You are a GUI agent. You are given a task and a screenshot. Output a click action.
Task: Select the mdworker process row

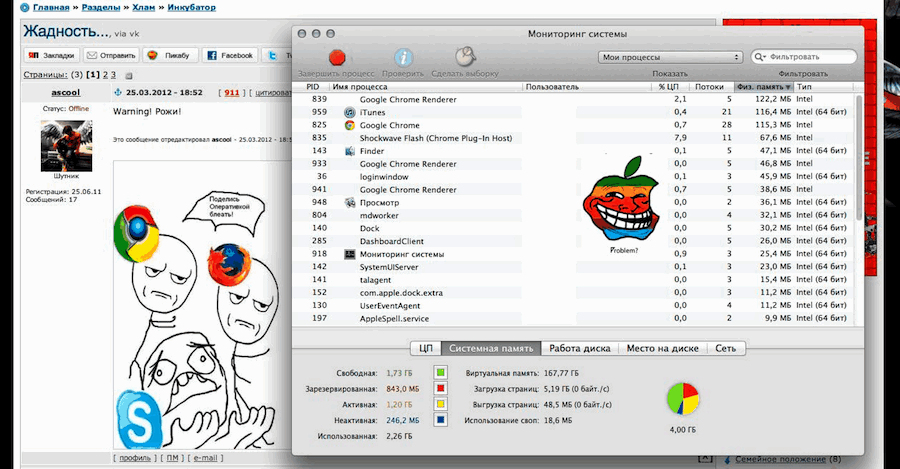coord(574,215)
